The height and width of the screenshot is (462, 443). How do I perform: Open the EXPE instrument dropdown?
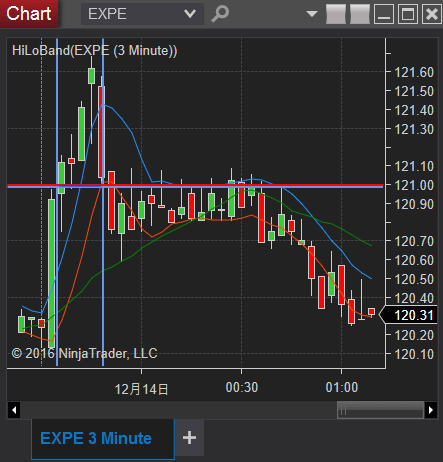tap(142, 14)
